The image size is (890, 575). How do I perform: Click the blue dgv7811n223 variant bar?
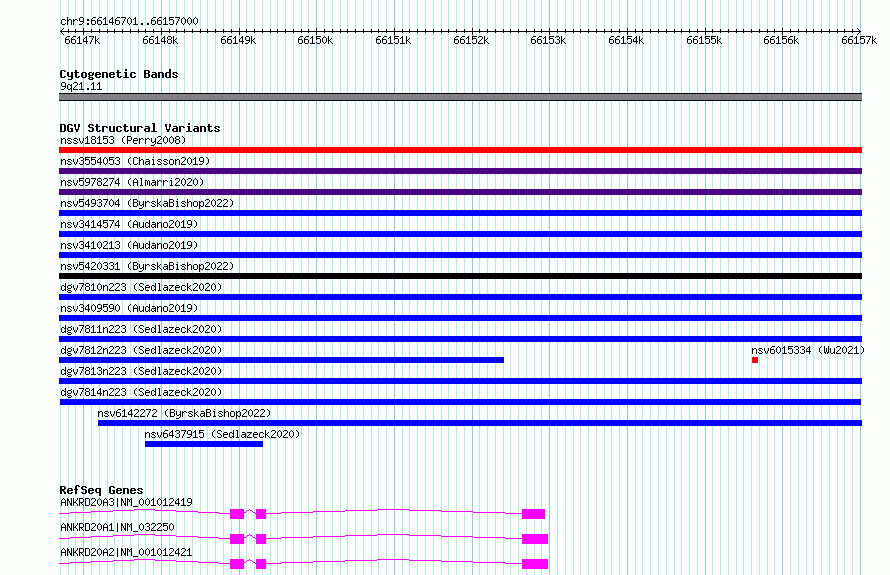click(x=460, y=339)
